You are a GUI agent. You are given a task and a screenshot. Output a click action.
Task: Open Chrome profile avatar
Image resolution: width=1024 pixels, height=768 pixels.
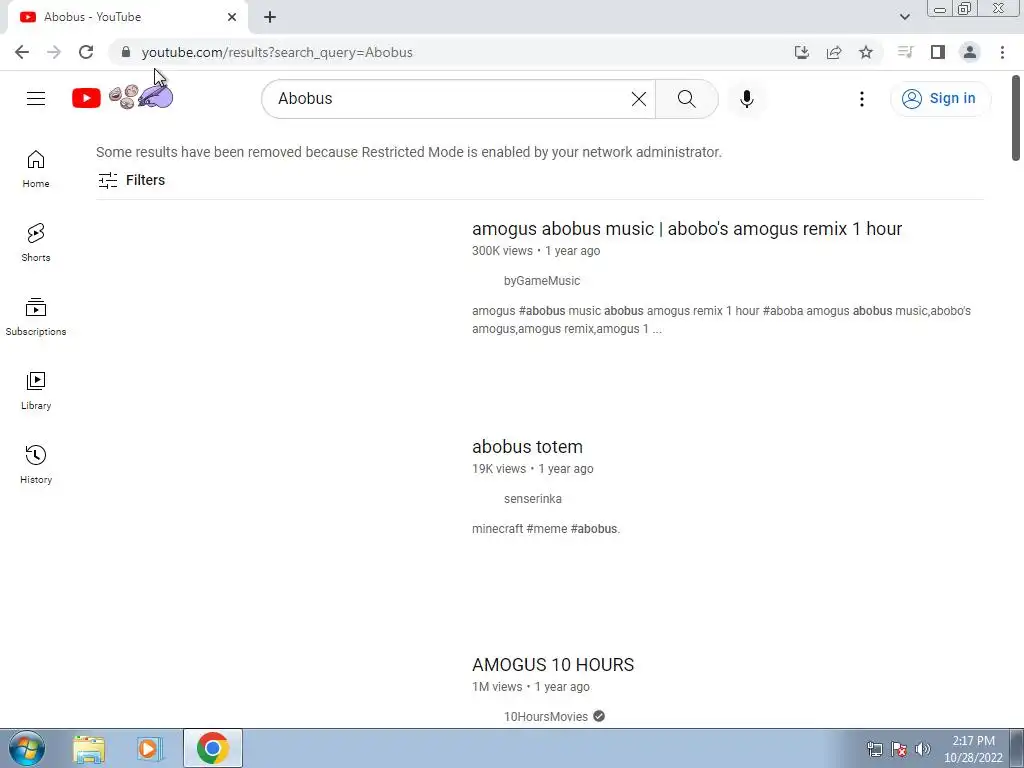tap(970, 52)
